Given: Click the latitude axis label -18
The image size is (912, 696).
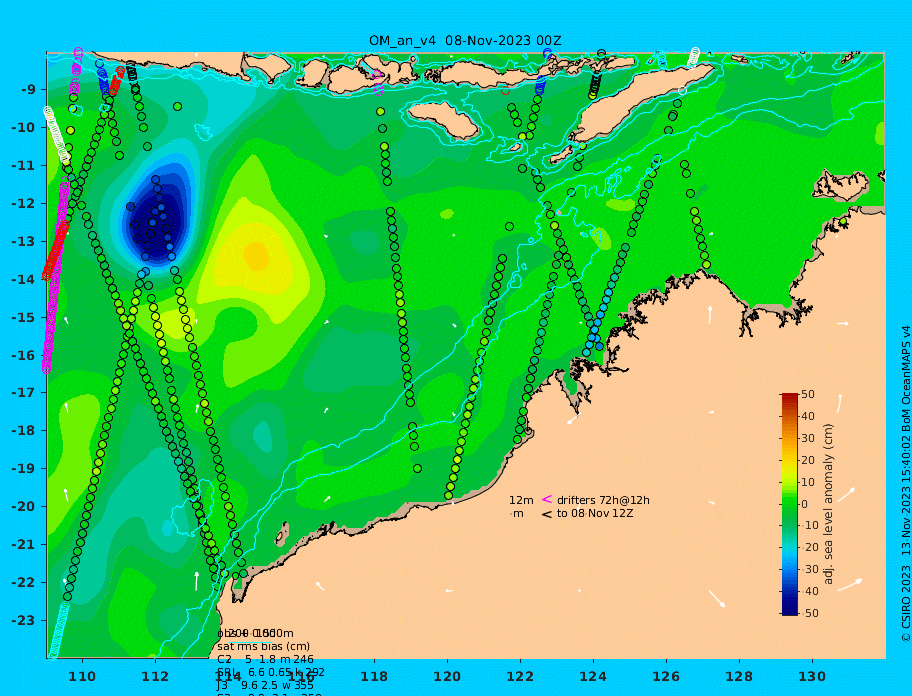Looking at the screenshot, I should tap(23, 431).
